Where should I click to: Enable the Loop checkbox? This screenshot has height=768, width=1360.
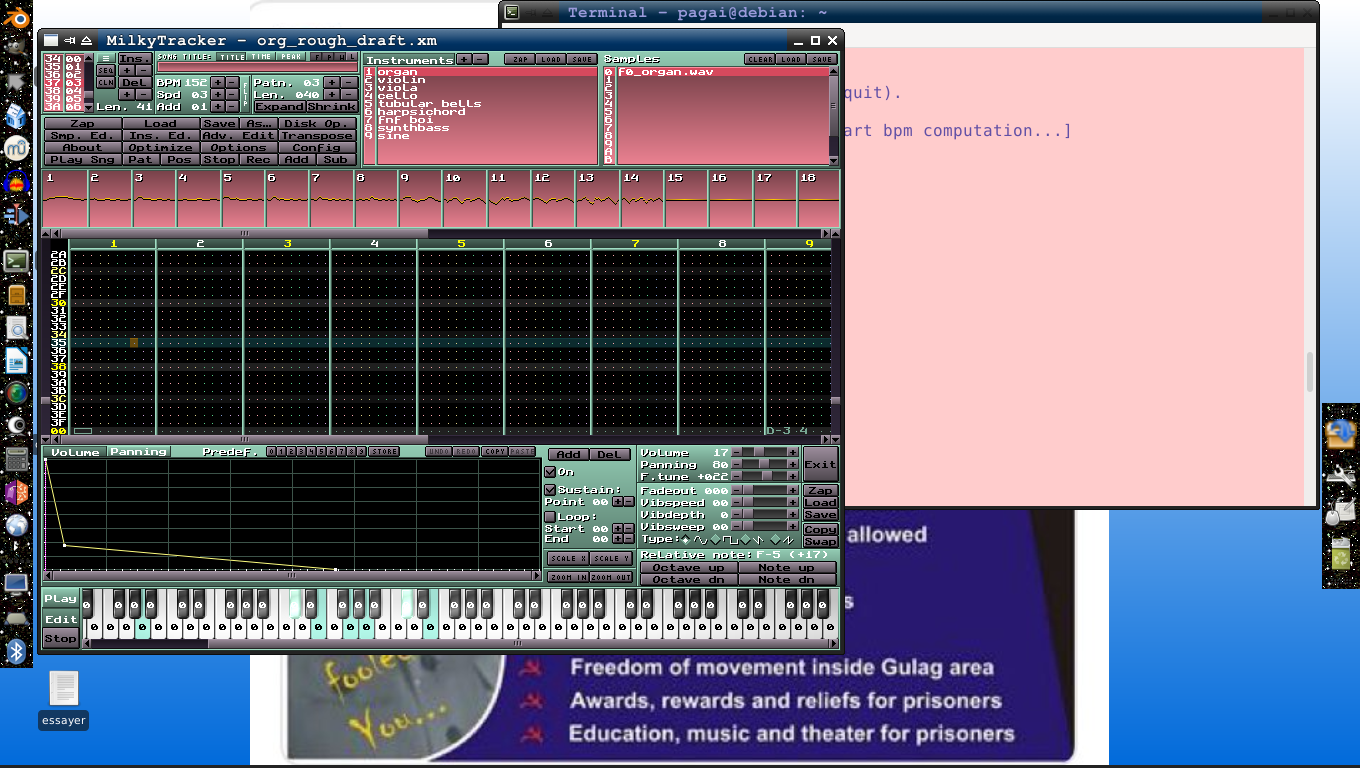tap(550, 517)
